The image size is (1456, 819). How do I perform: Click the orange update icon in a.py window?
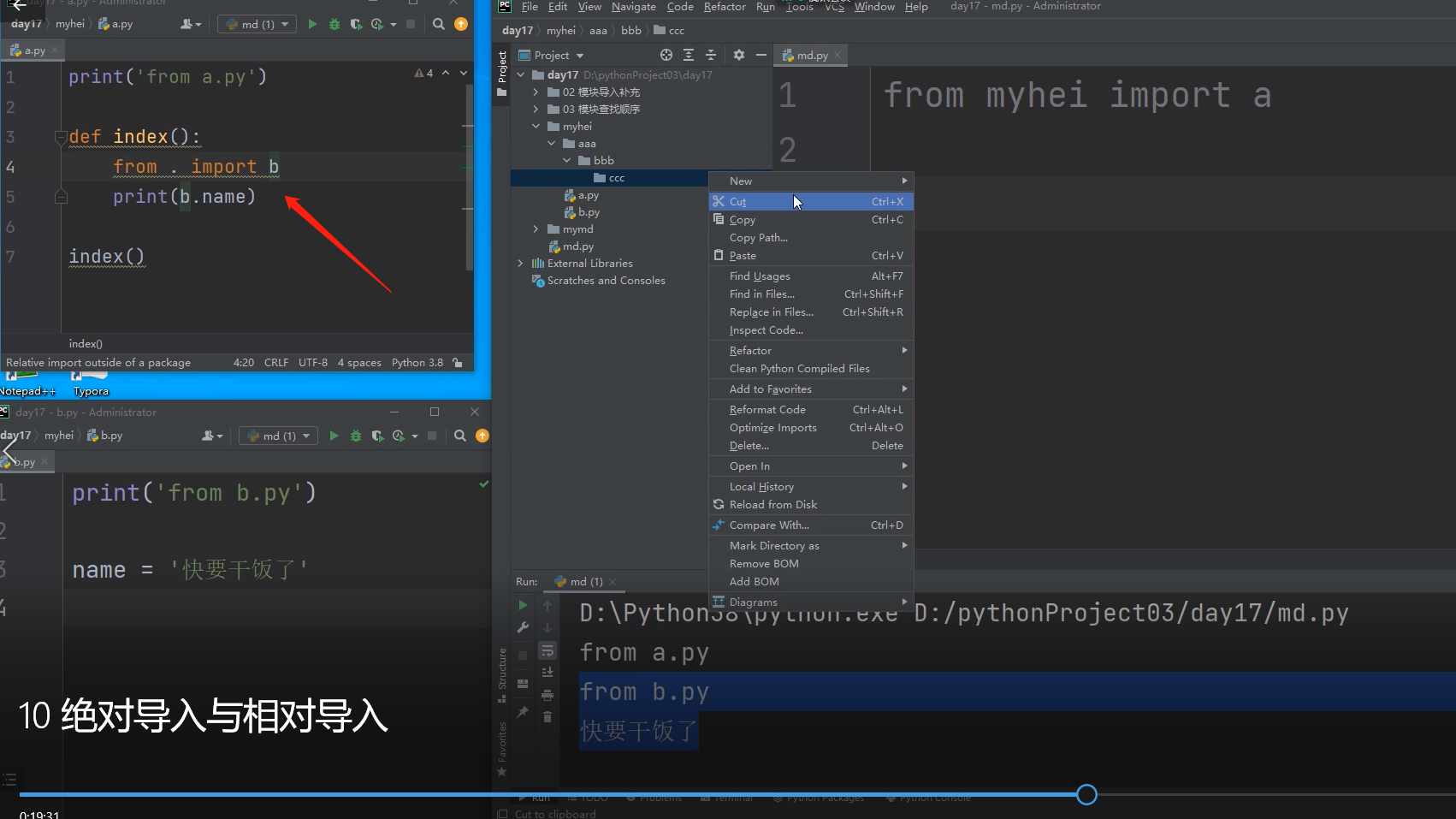pyautogui.click(x=461, y=24)
